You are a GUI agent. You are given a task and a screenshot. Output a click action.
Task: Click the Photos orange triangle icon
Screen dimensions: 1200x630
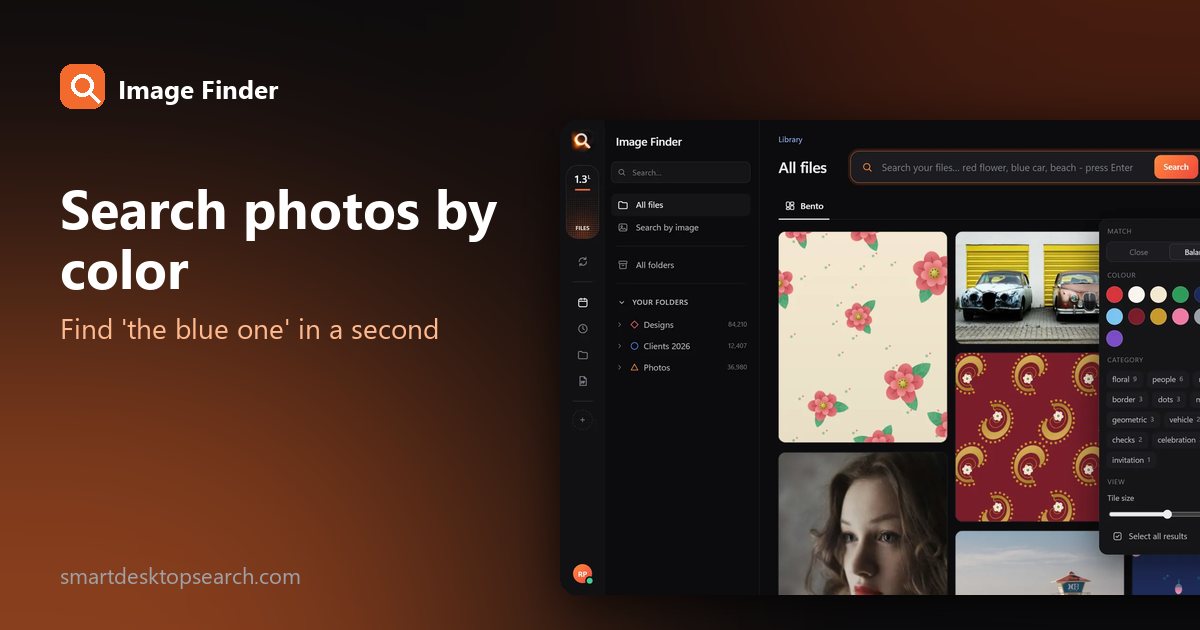(x=634, y=368)
